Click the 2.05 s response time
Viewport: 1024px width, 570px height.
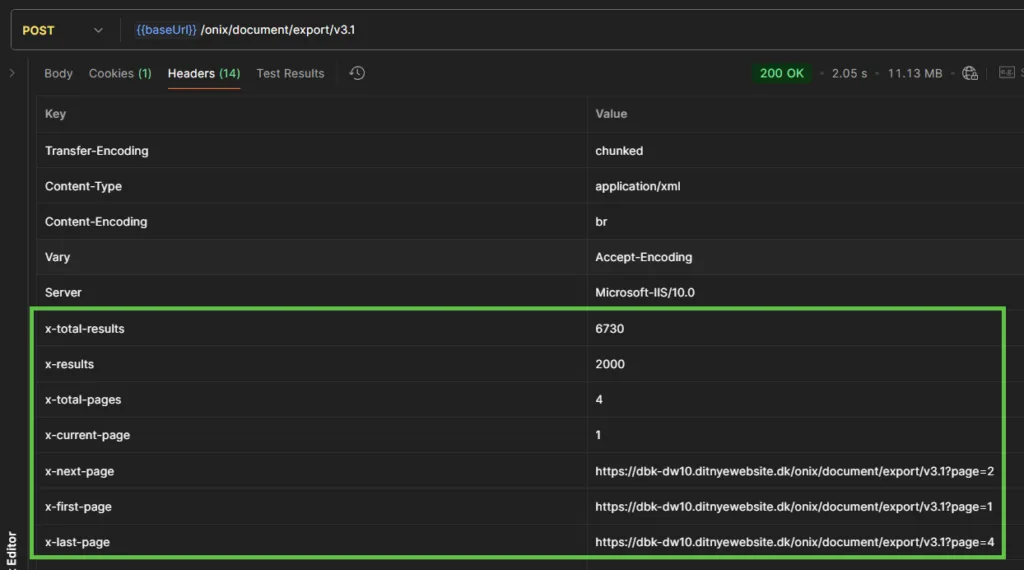(x=849, y=73)
